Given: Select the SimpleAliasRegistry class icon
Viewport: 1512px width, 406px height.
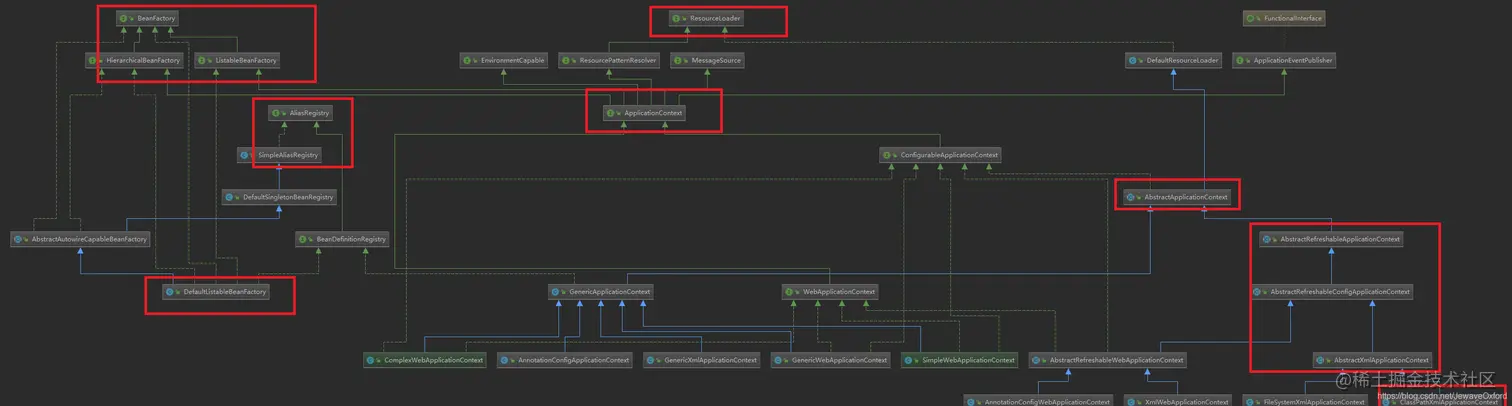Looking at the screenshot, I should [245, 155].
